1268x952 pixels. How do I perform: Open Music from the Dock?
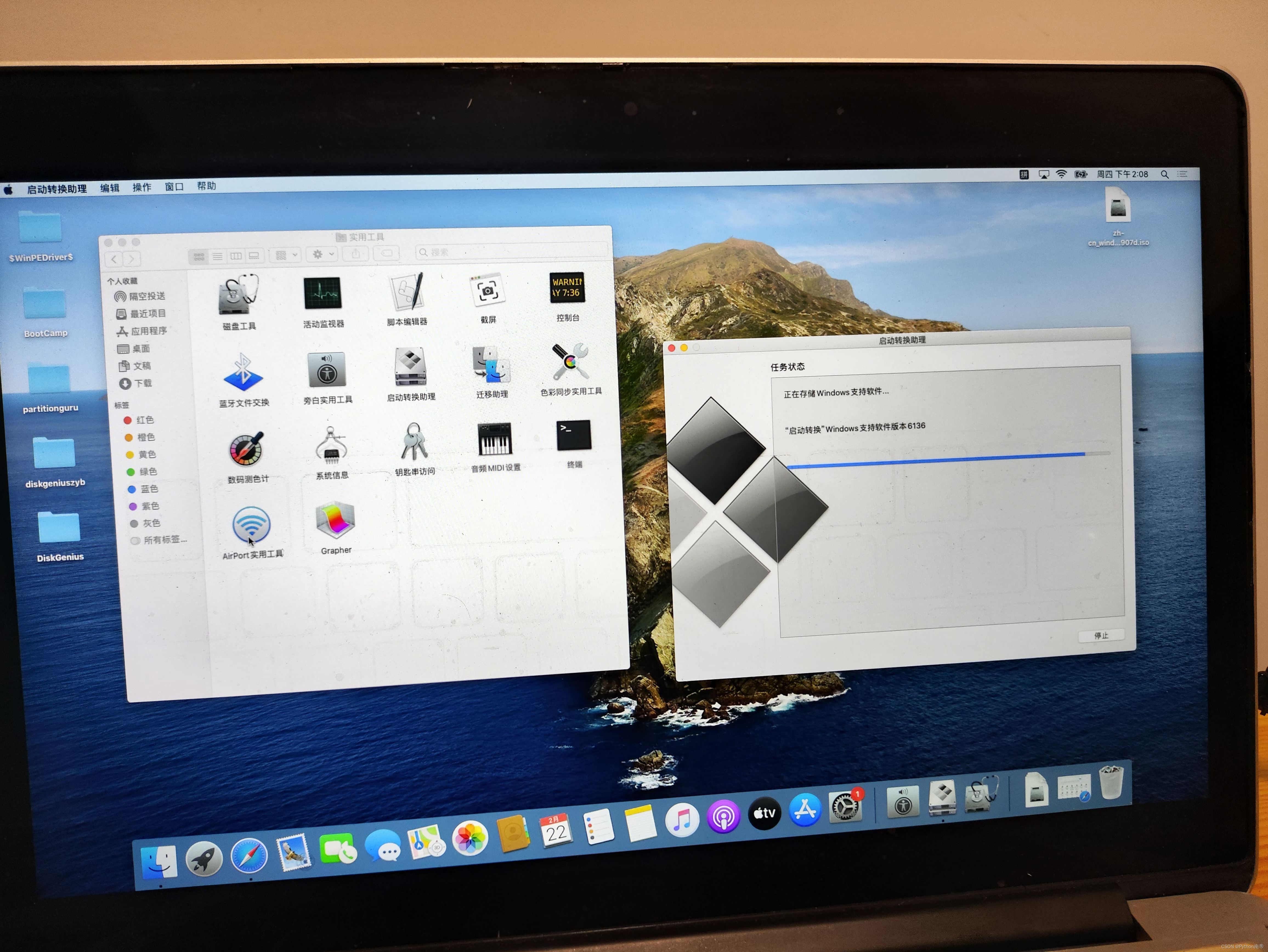(682, 820)
